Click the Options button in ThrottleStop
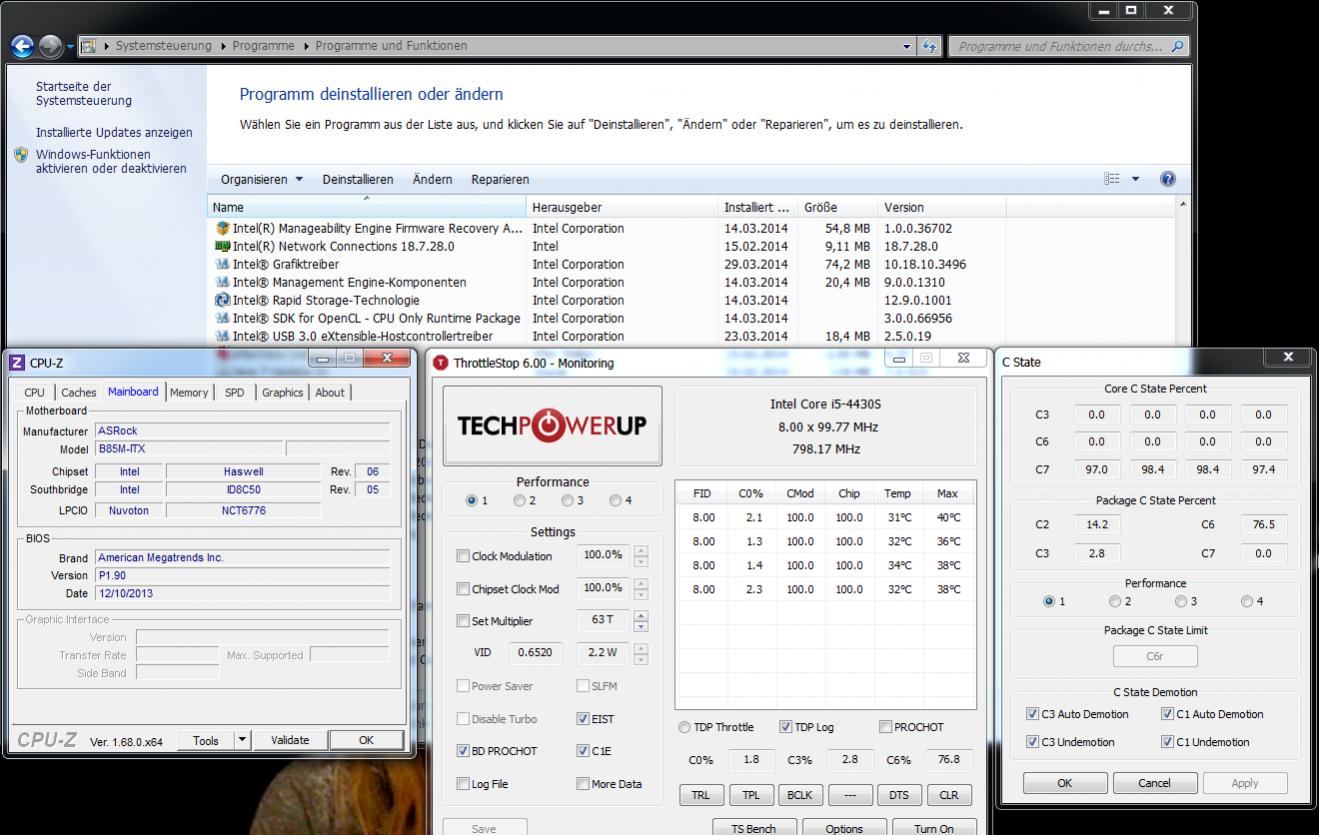This screenshot has height=835, width=1319. click(844, 829)
